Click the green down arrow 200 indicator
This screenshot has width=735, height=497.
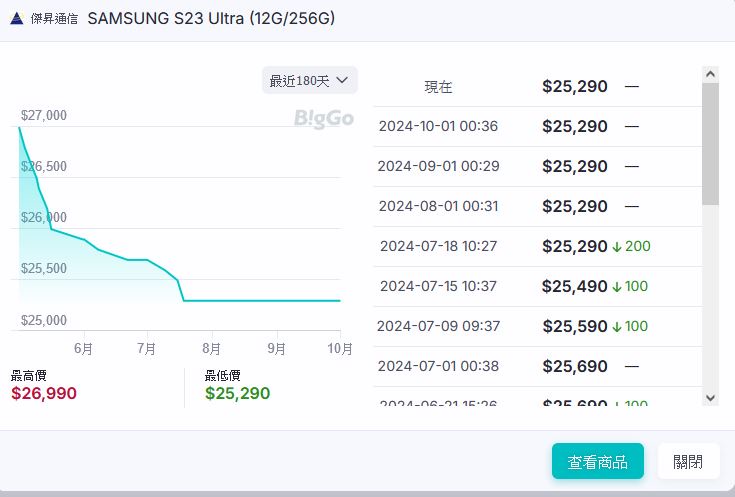click(x=631, y=246)
